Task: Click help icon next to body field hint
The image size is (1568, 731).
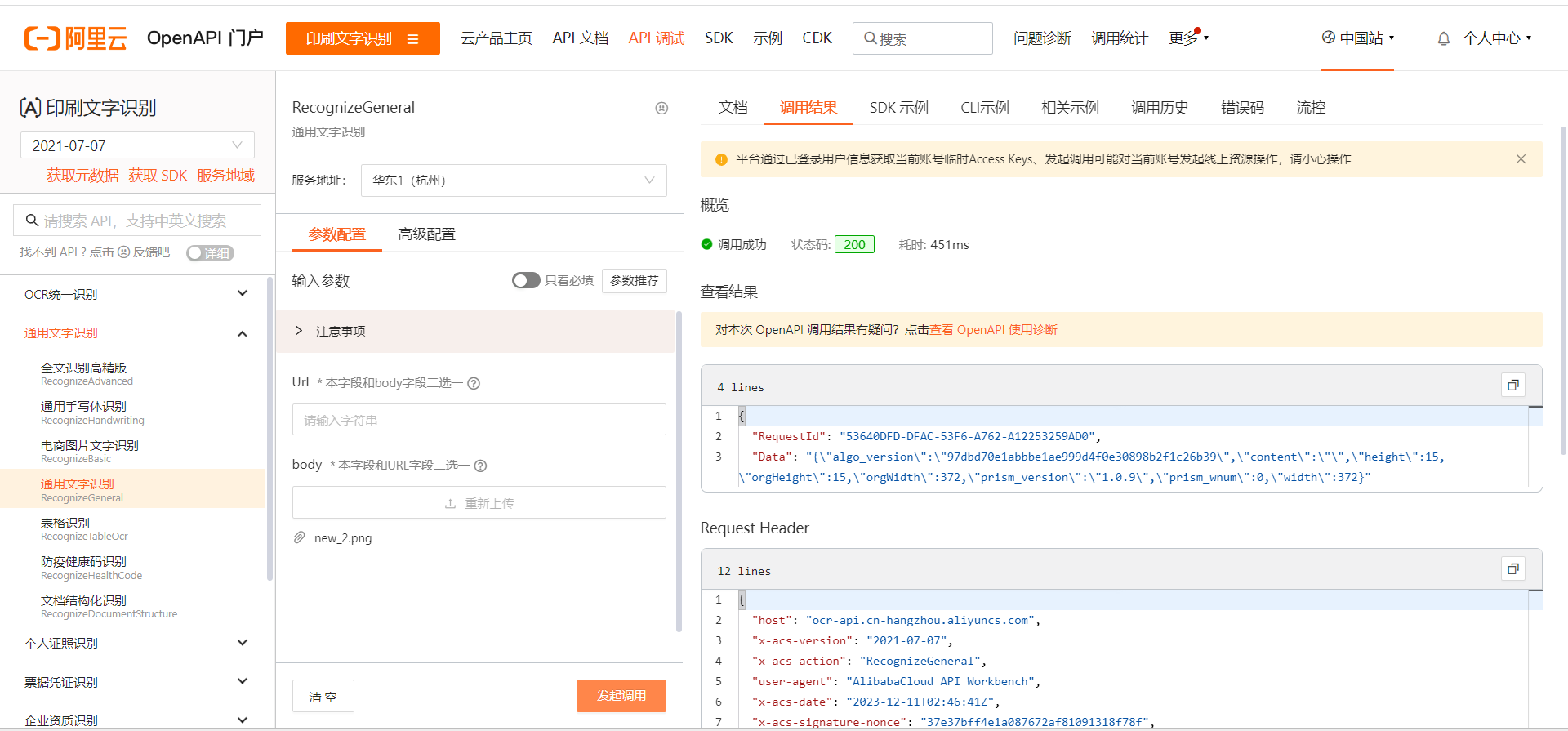Action: [x=480, y=466]
